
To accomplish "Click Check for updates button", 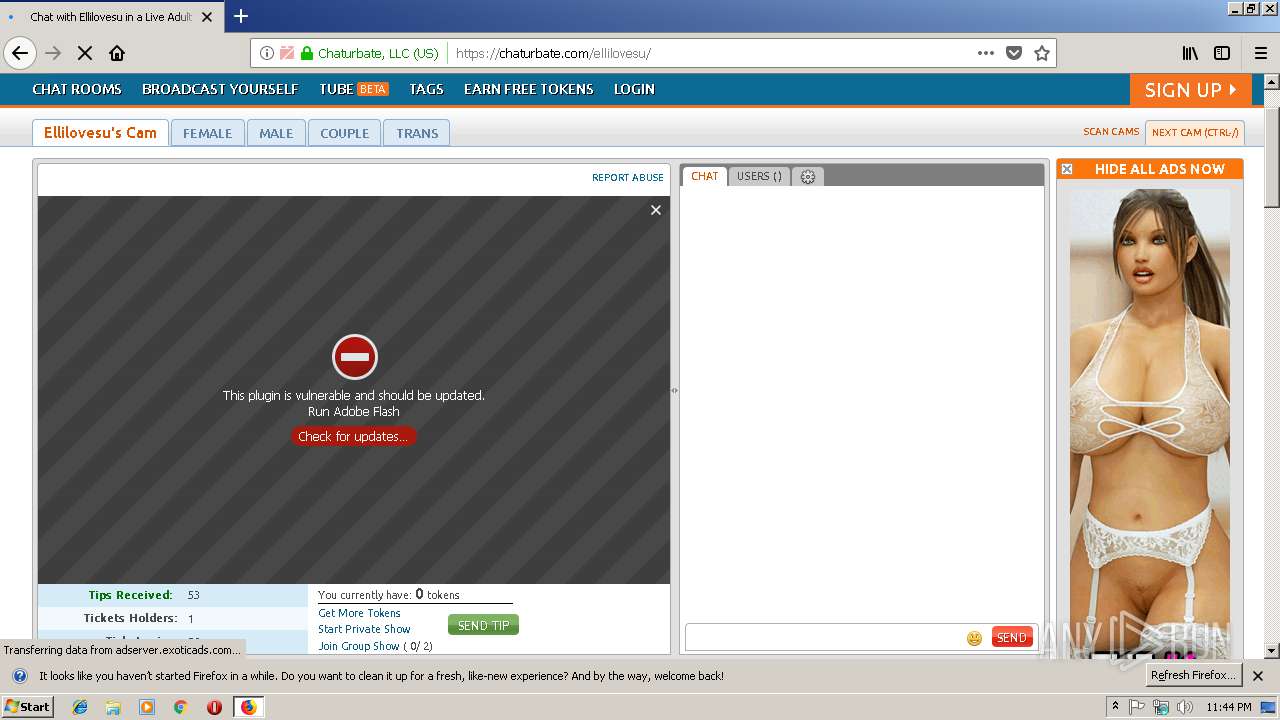I will coord(353,436).
